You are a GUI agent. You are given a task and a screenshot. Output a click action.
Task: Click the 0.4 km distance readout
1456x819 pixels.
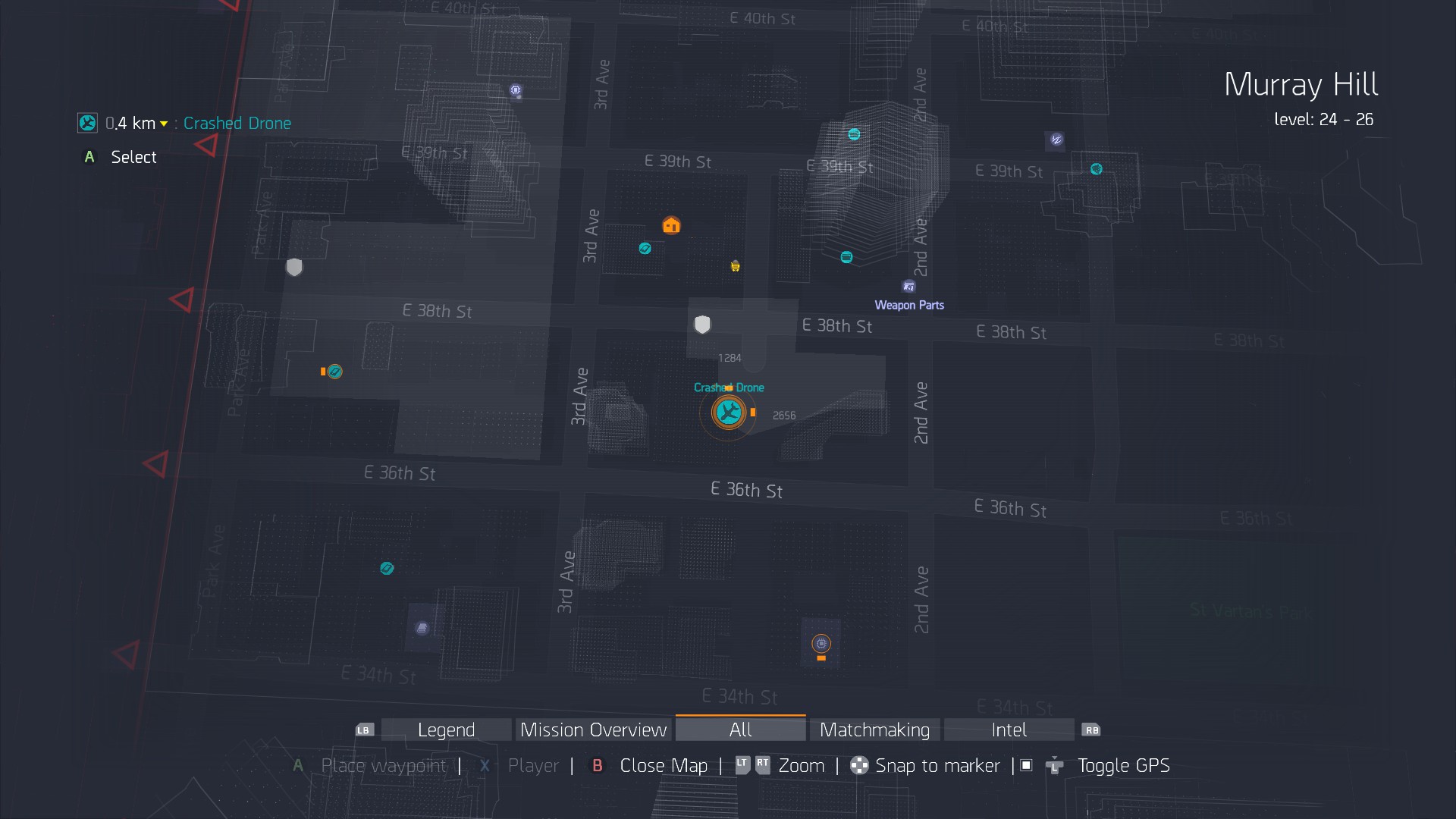[x=130, y=123]
